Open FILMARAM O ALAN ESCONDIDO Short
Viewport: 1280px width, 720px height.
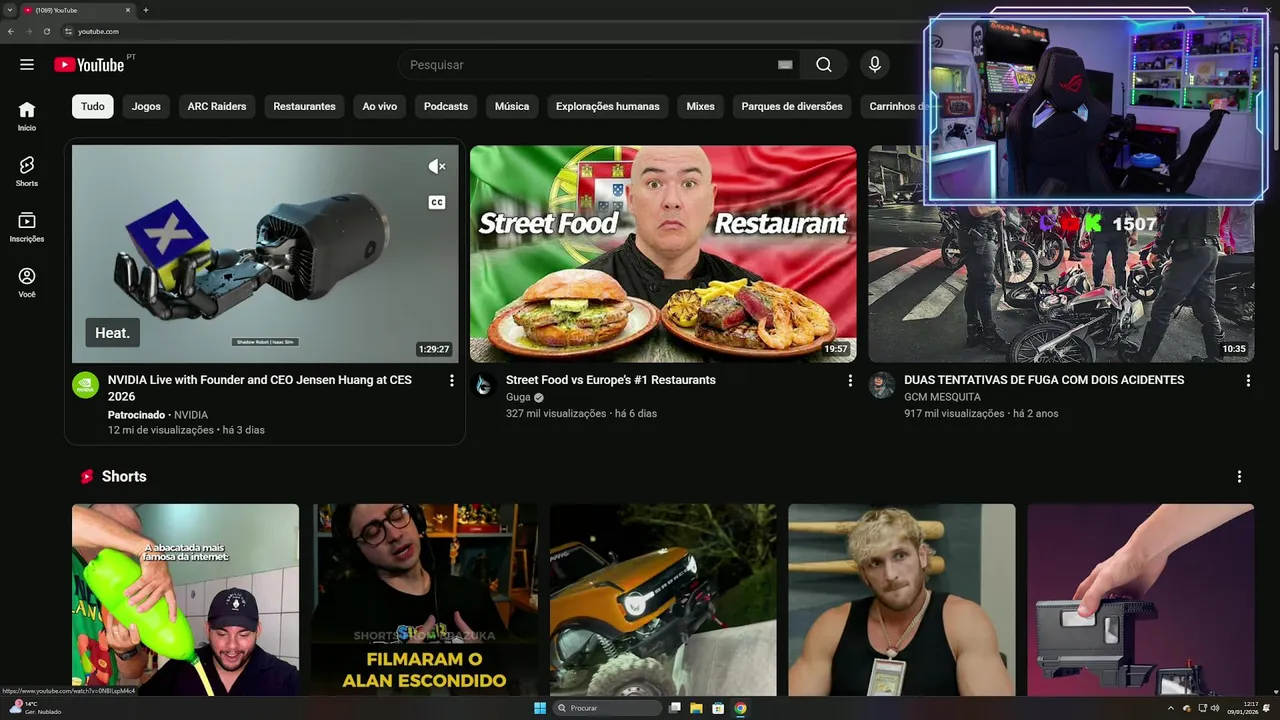[x=424, y=600]
